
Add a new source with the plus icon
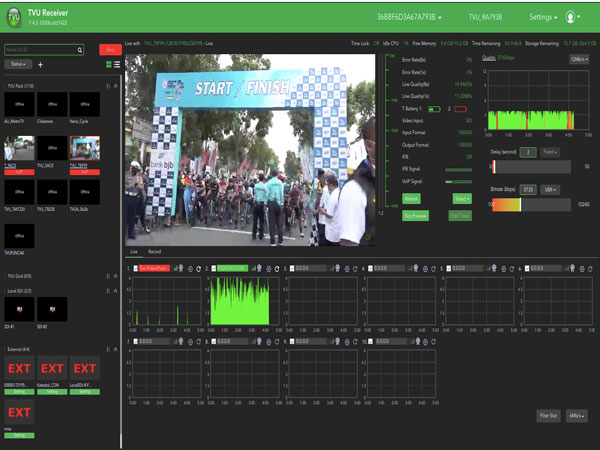pos(40,65)
